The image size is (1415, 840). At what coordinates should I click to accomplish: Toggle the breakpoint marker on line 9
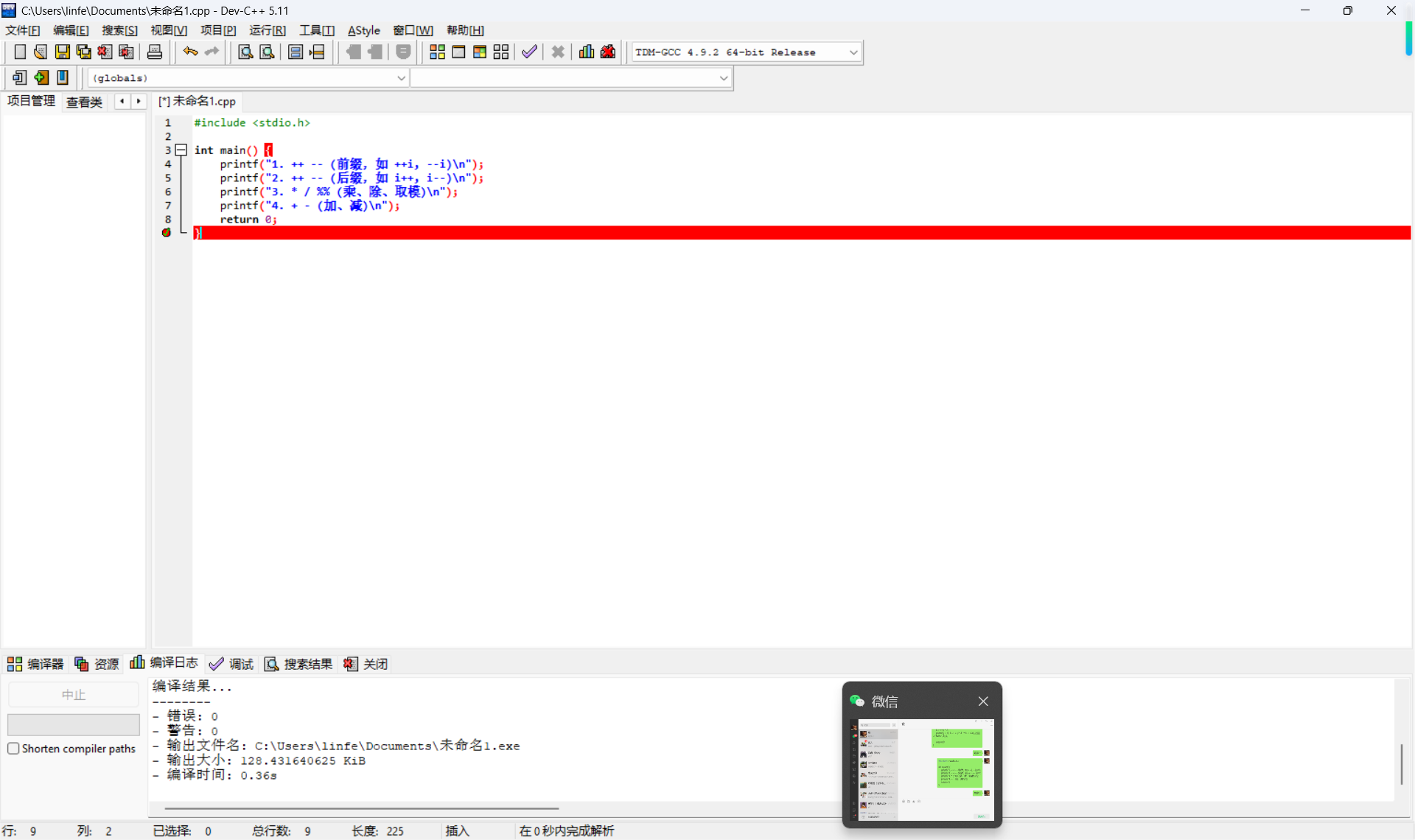pyautogui.click(x=167, y=233)
